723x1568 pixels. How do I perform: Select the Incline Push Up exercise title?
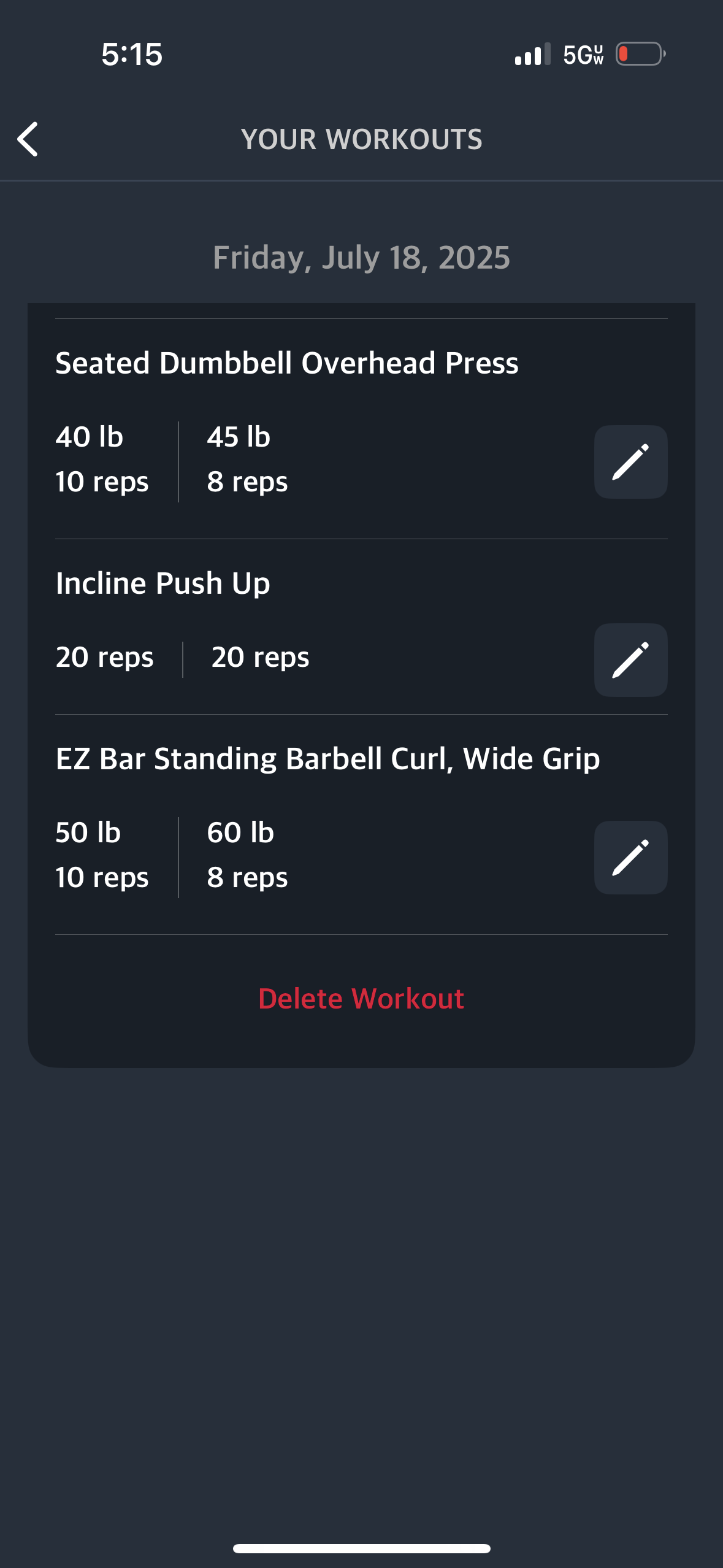coord(163,583)
